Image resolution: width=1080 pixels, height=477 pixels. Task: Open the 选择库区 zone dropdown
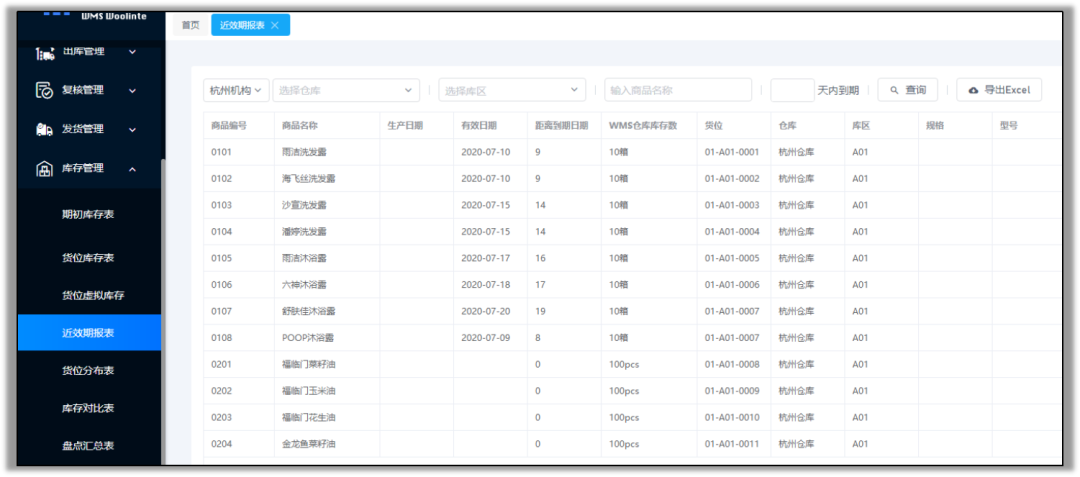tap(512, 90)
